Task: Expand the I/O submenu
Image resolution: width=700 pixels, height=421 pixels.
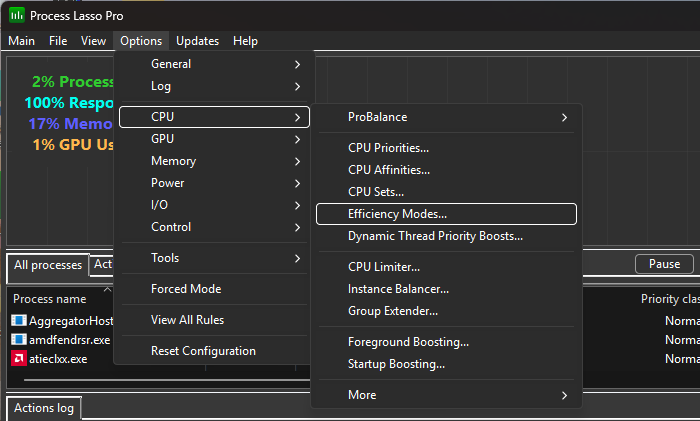Action: click(214, 204)
